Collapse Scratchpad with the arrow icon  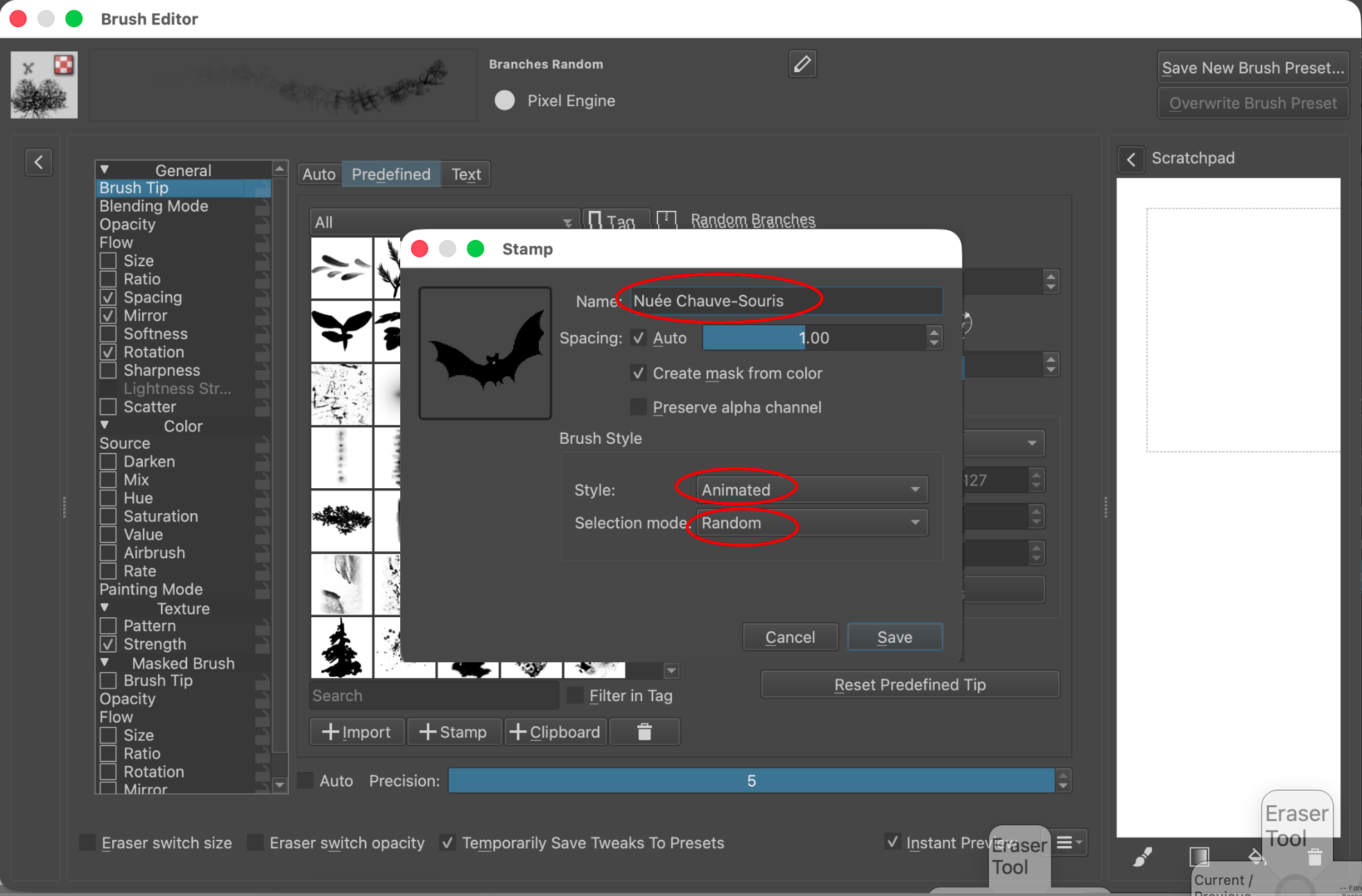[1131, 159]
